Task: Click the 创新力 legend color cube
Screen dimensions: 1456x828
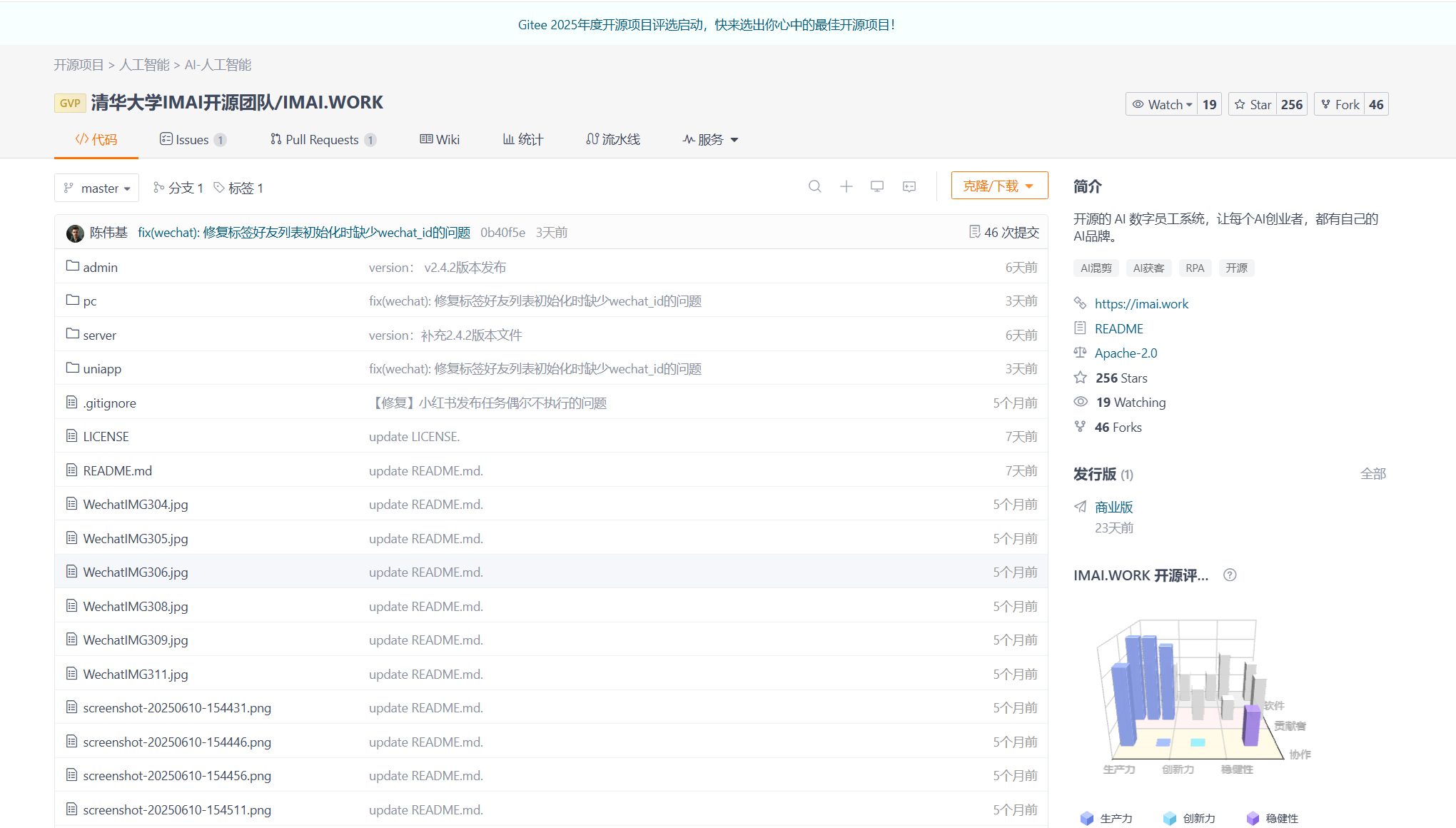Action: coord(1169,818)
